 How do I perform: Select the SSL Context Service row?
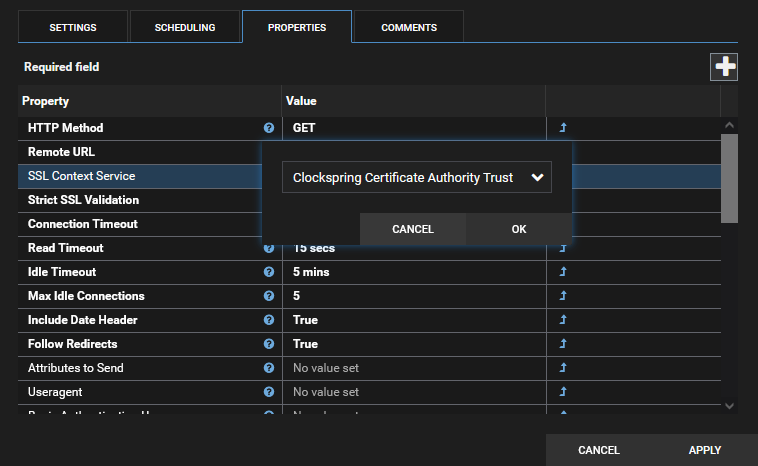140,176
